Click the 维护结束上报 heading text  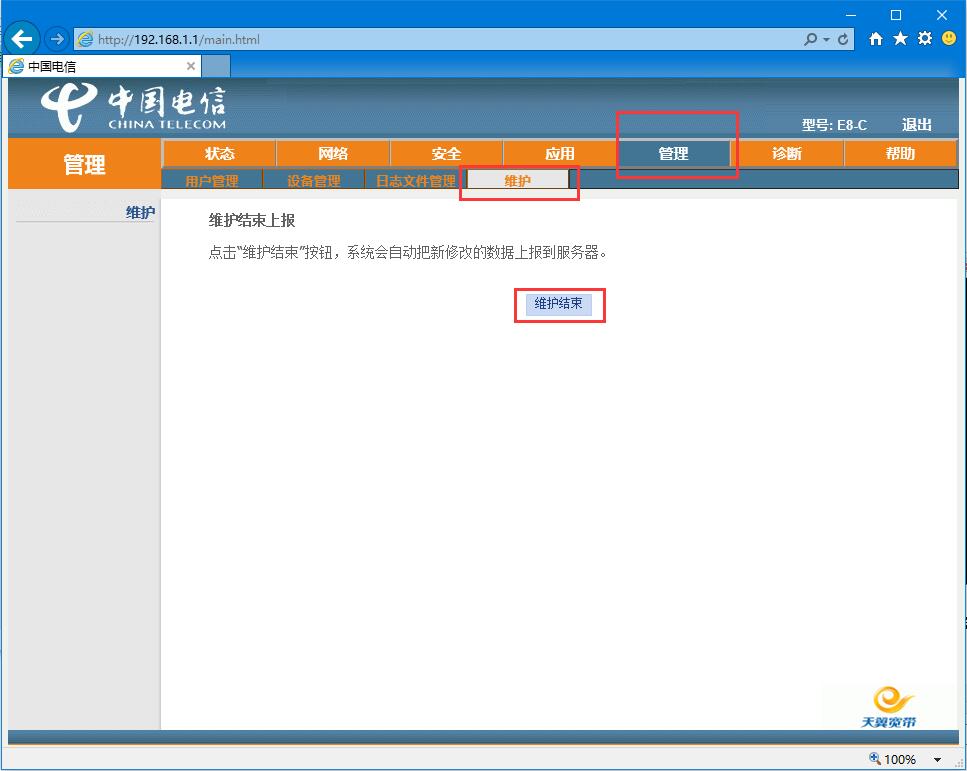(x=252, y=221)
